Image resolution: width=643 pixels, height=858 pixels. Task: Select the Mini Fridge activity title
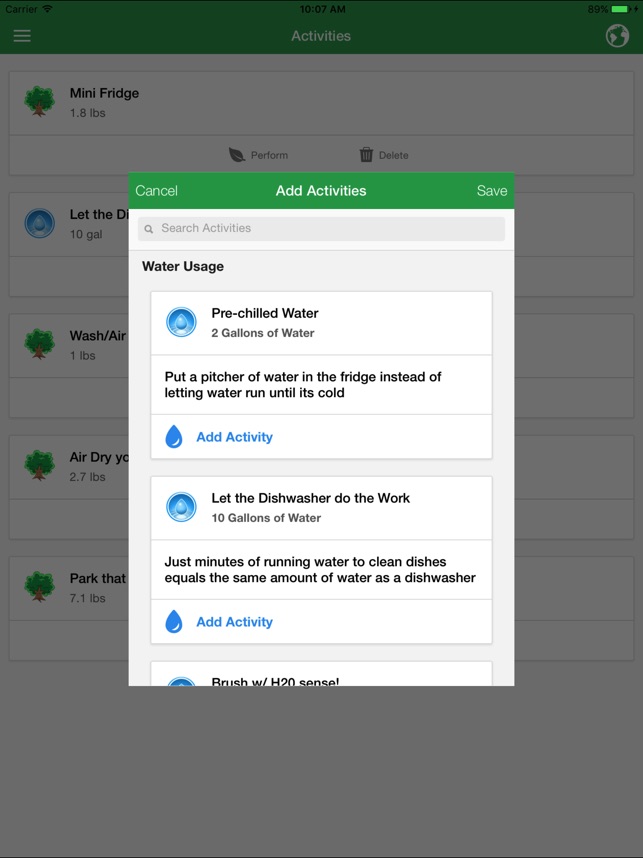pos(104,93)
